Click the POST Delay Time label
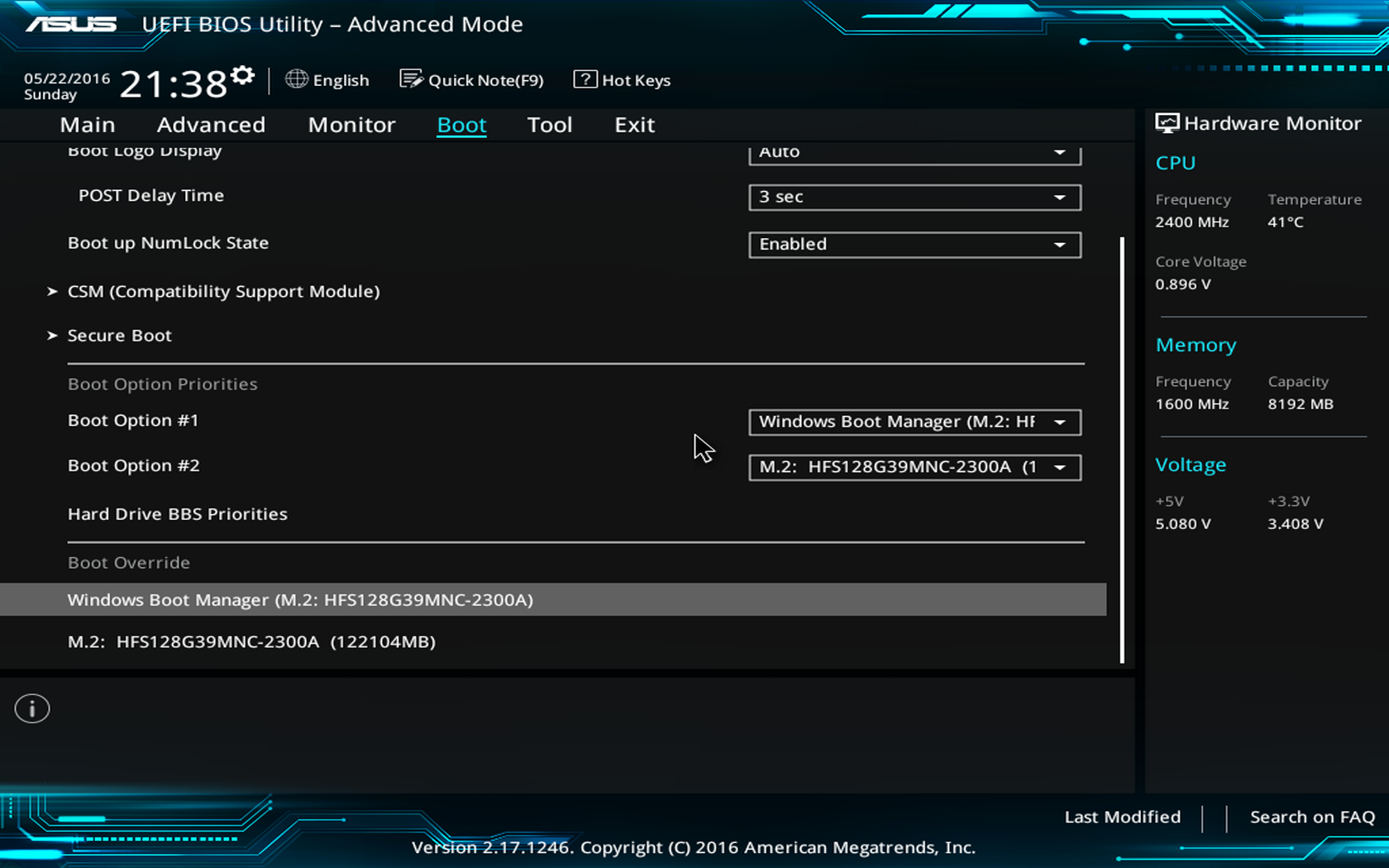Viewport: 1389px width, 868px height. (x=151, y=196)
